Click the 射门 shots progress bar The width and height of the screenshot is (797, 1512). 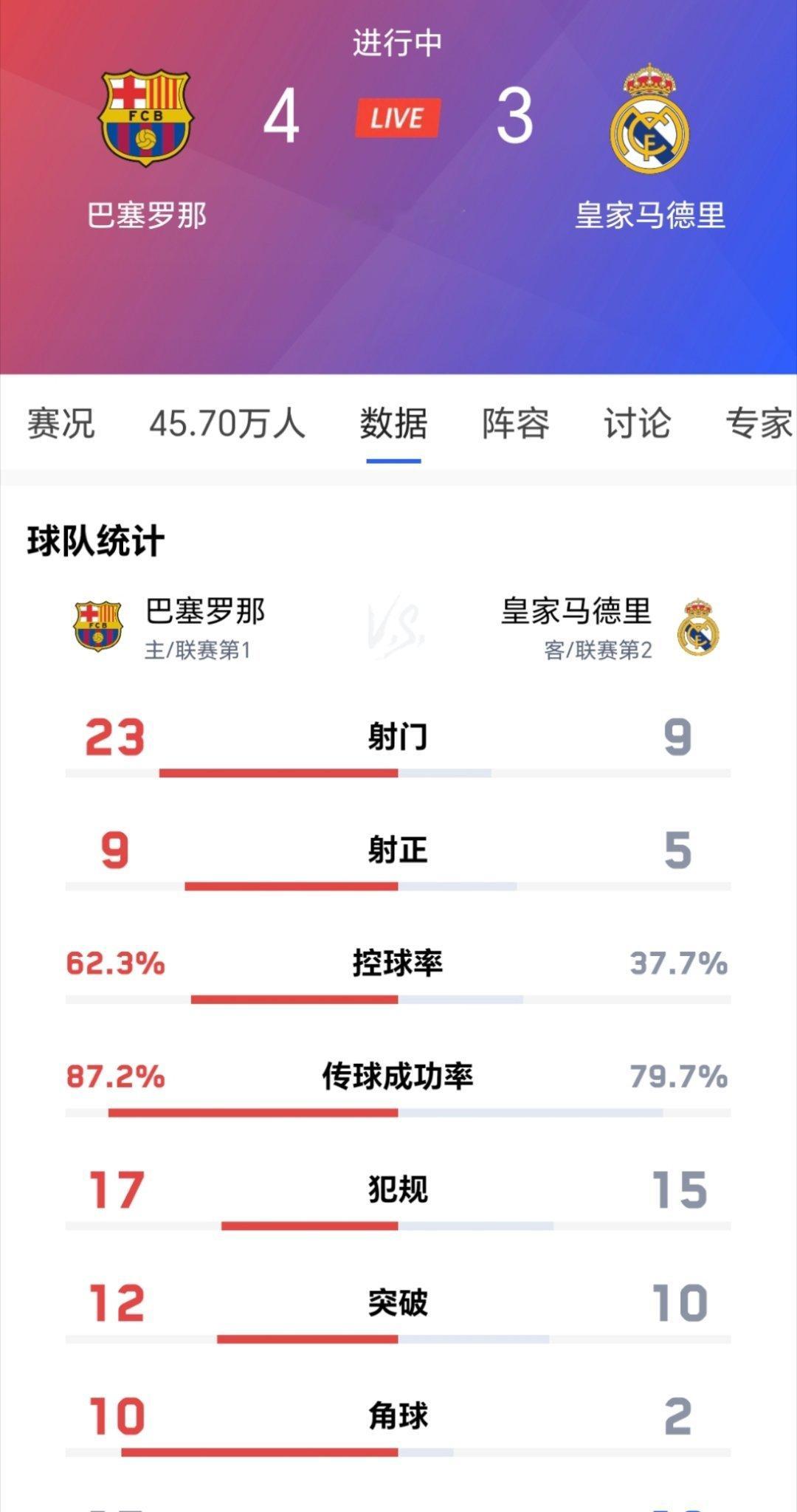coord(398,773)
